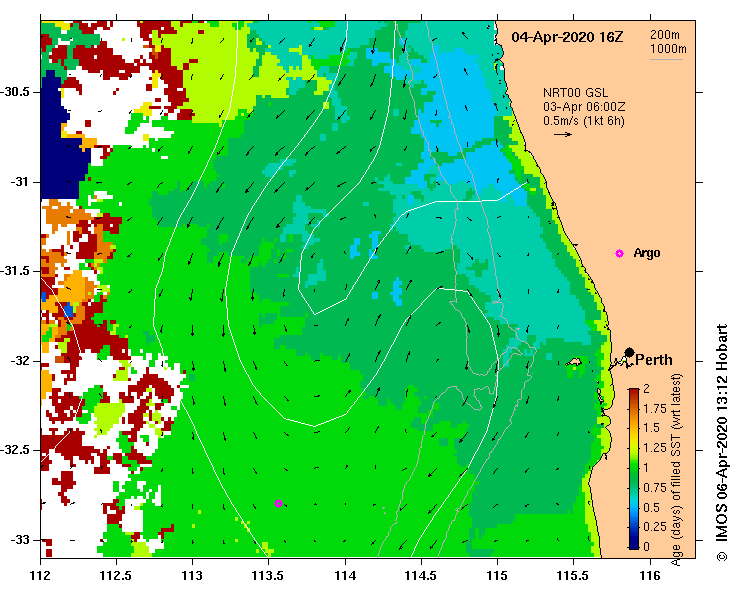Click the magenta Argo marker in the legend
739x592 pixels.
[x=619, y=253]
